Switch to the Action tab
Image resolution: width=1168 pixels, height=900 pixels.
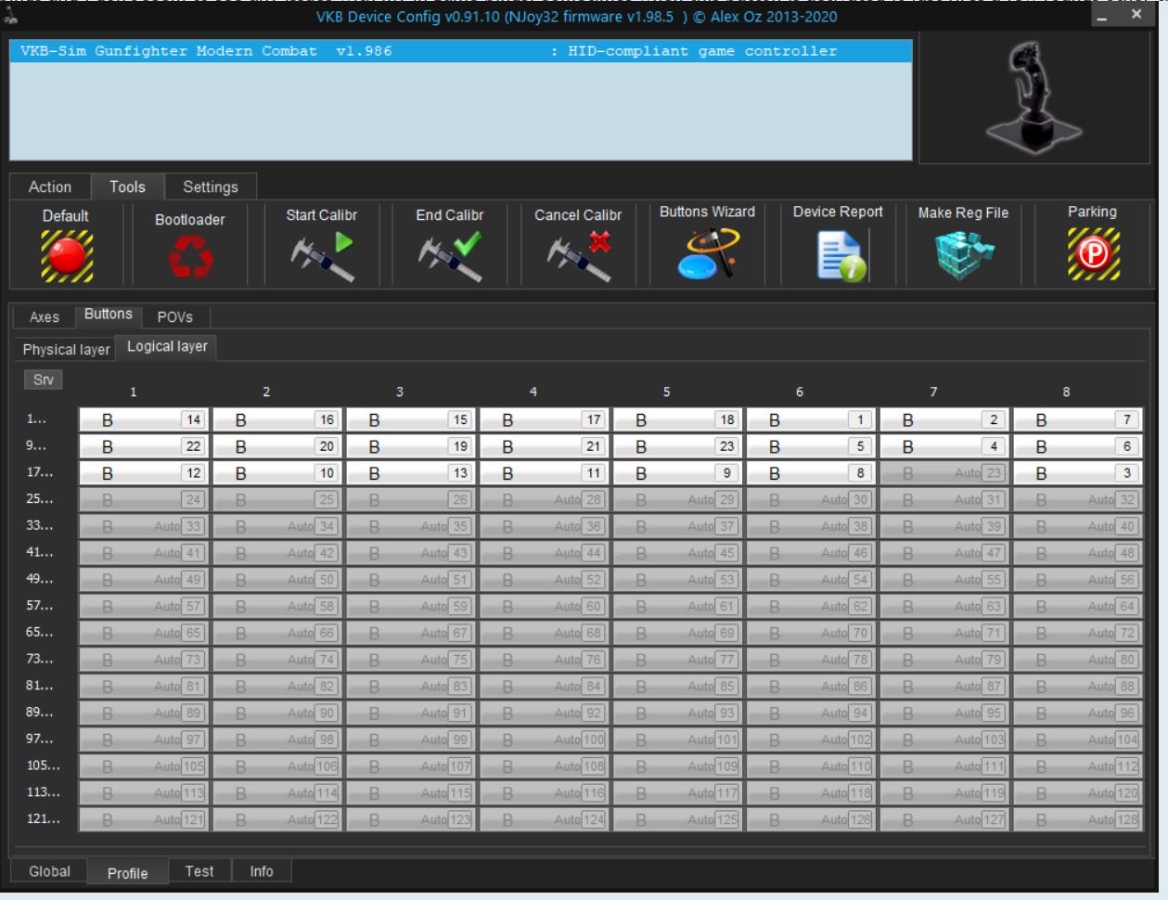pyautogui.click(x=50, y=187)
